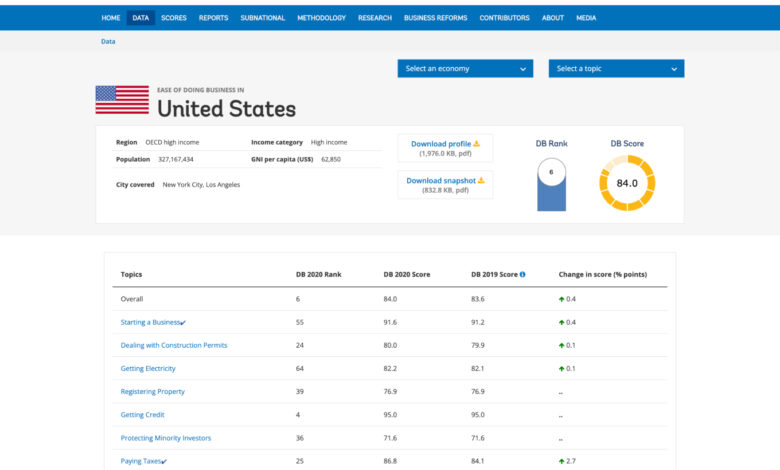The image size is (780, 470).
Task: Click the Overall row label
Action: pyautogui.click(x=132, y=299)
